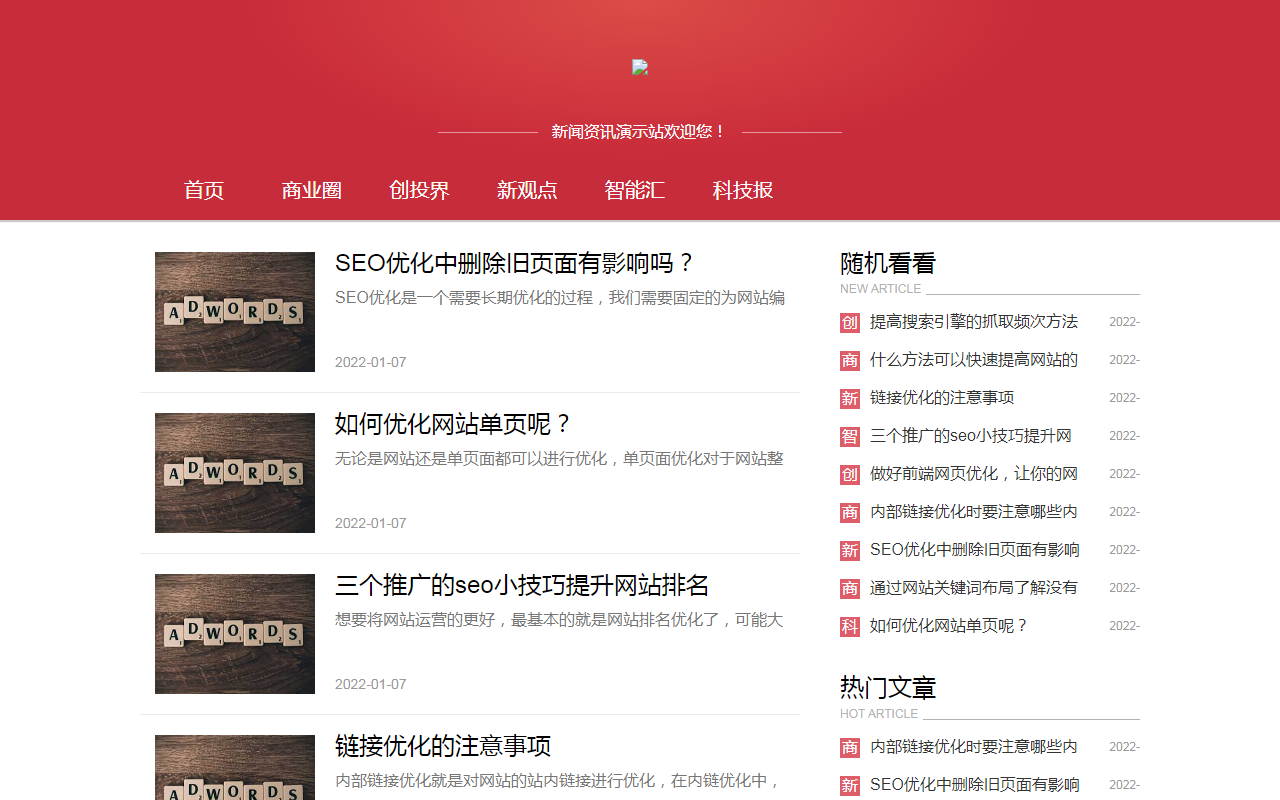Open main list article 如何优化网站单页呢？

click(x=454, y=424)
